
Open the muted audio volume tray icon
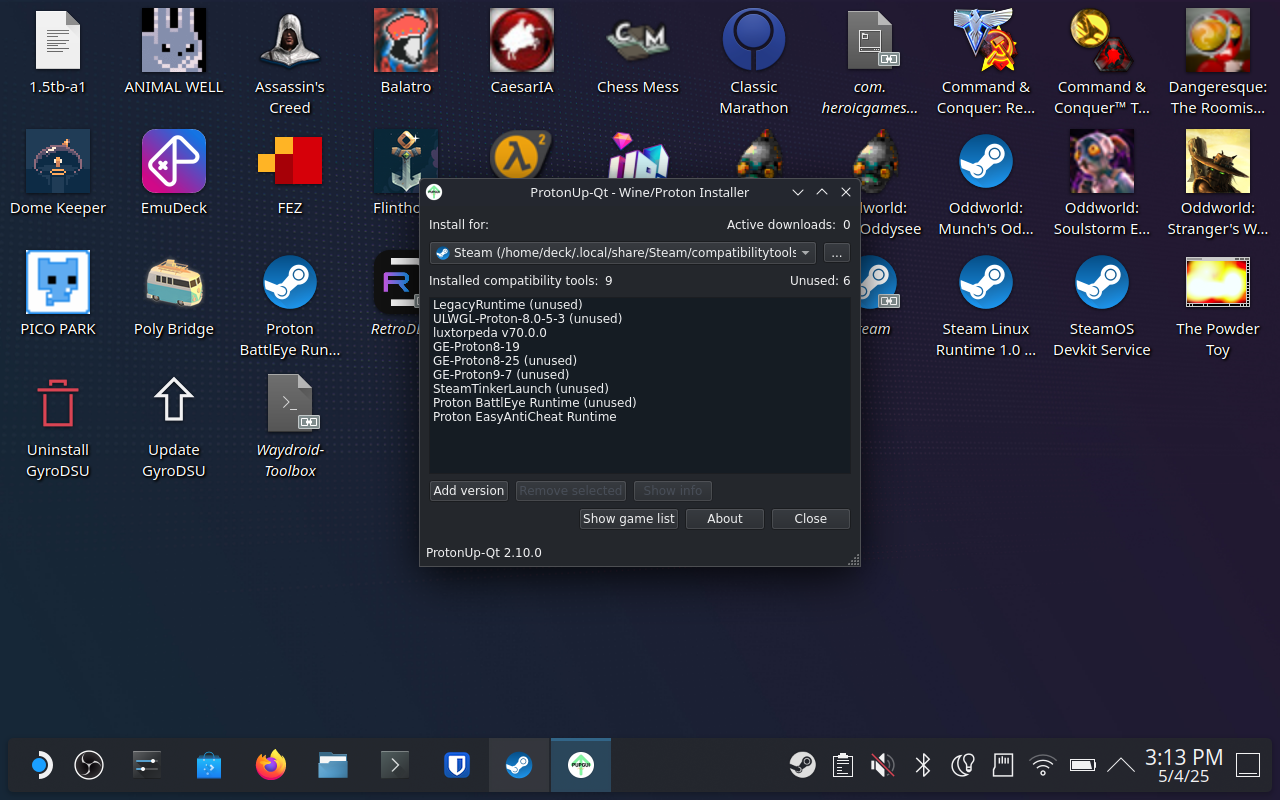(882, 766)
